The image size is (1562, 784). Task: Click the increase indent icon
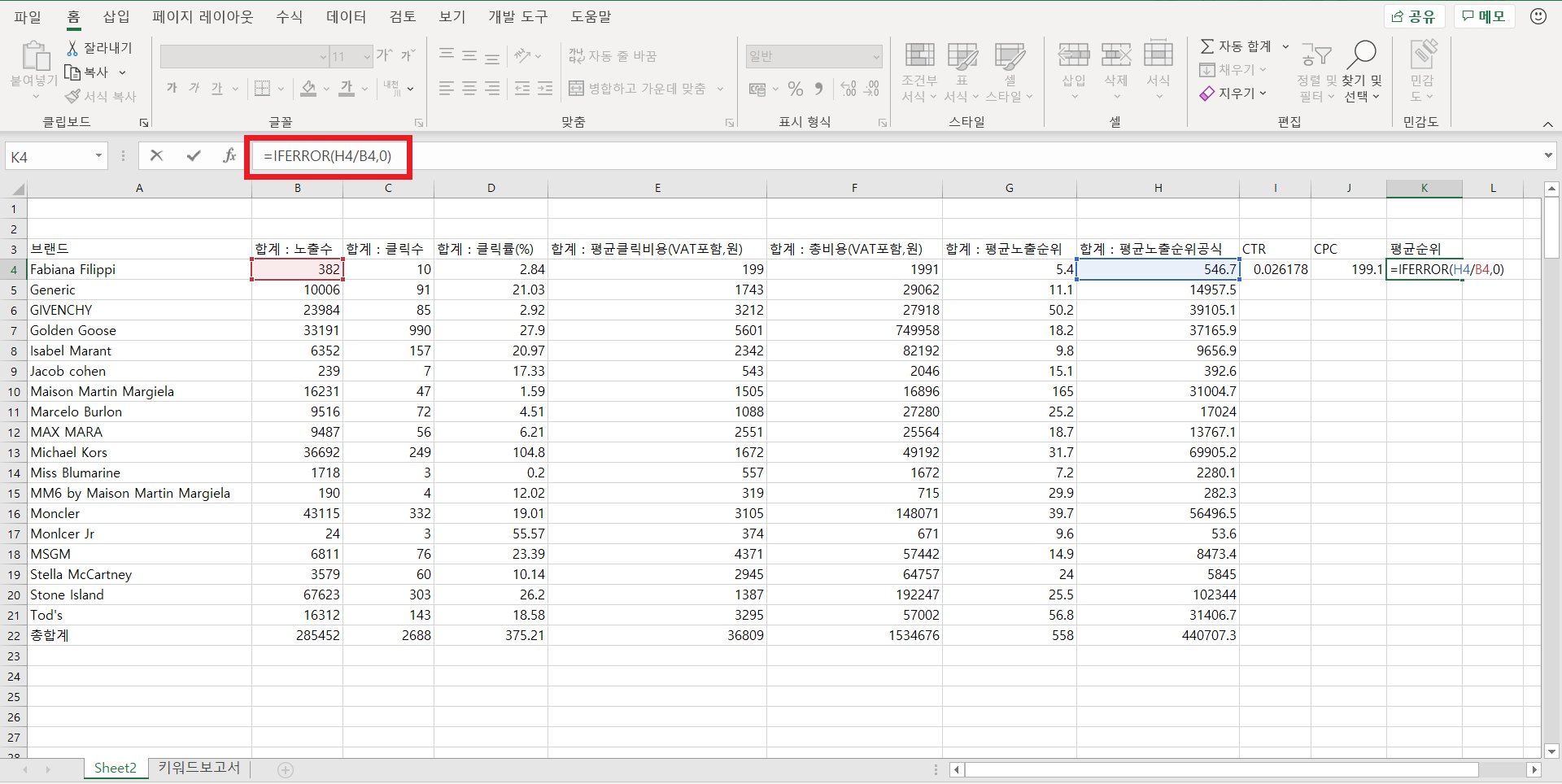(x=545, y=88)
